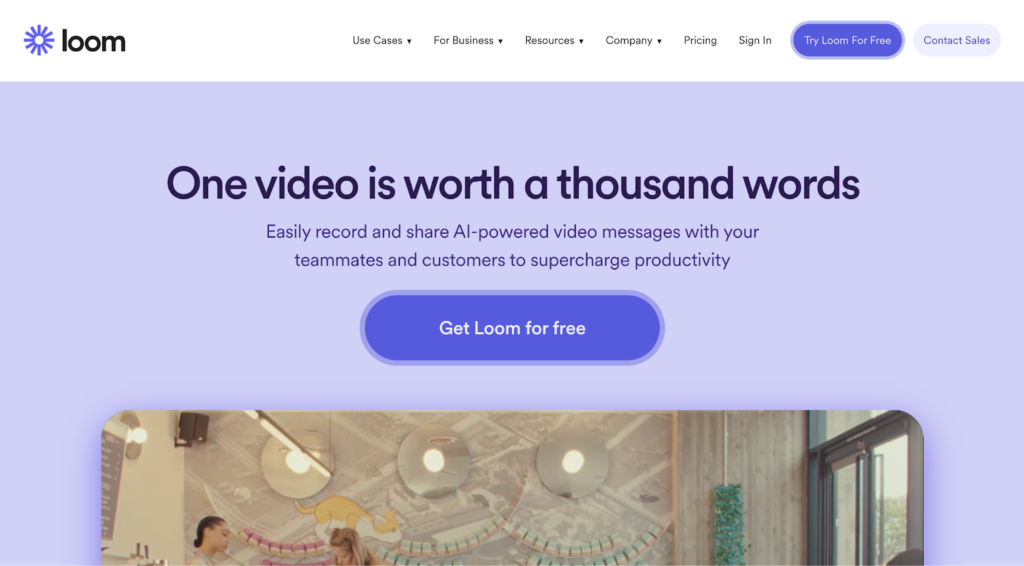Click Try Loom For Free button
The width and height of the screenshot is (1024, 566).
pos(847,40)
